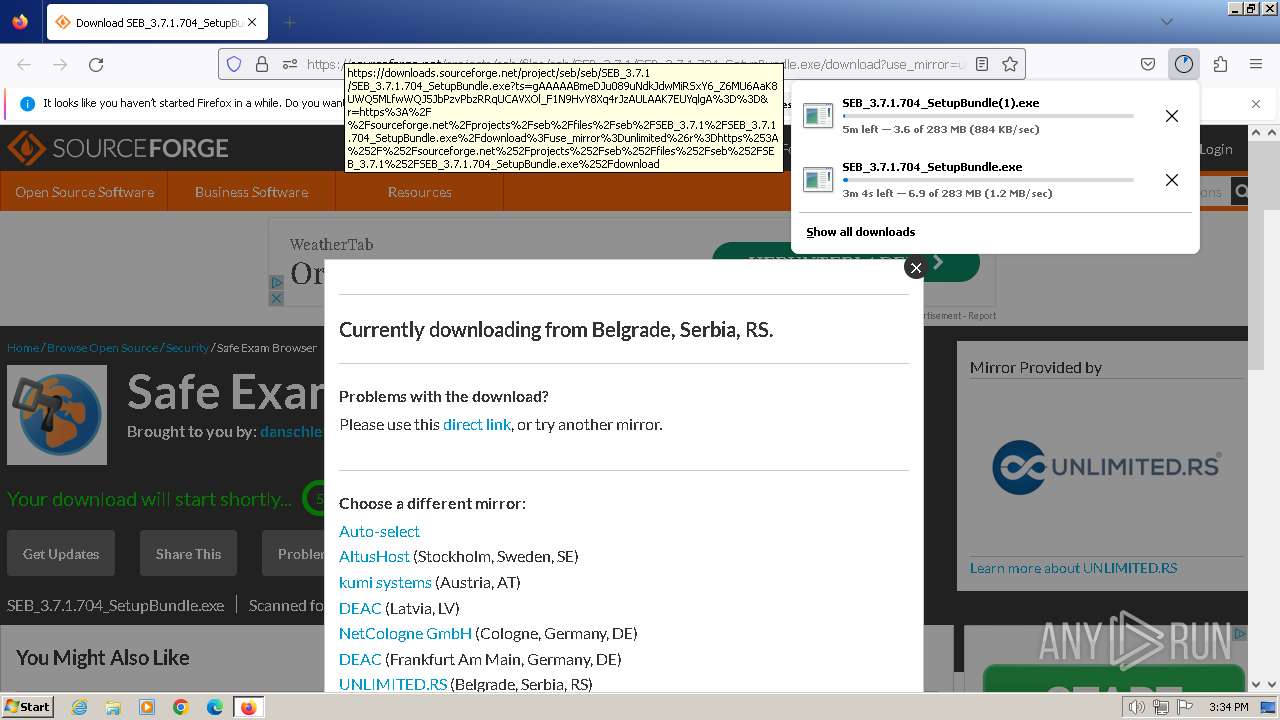
Task: Close the Download SEB tab
Action: pyautogui.click(x=251, y=22)
